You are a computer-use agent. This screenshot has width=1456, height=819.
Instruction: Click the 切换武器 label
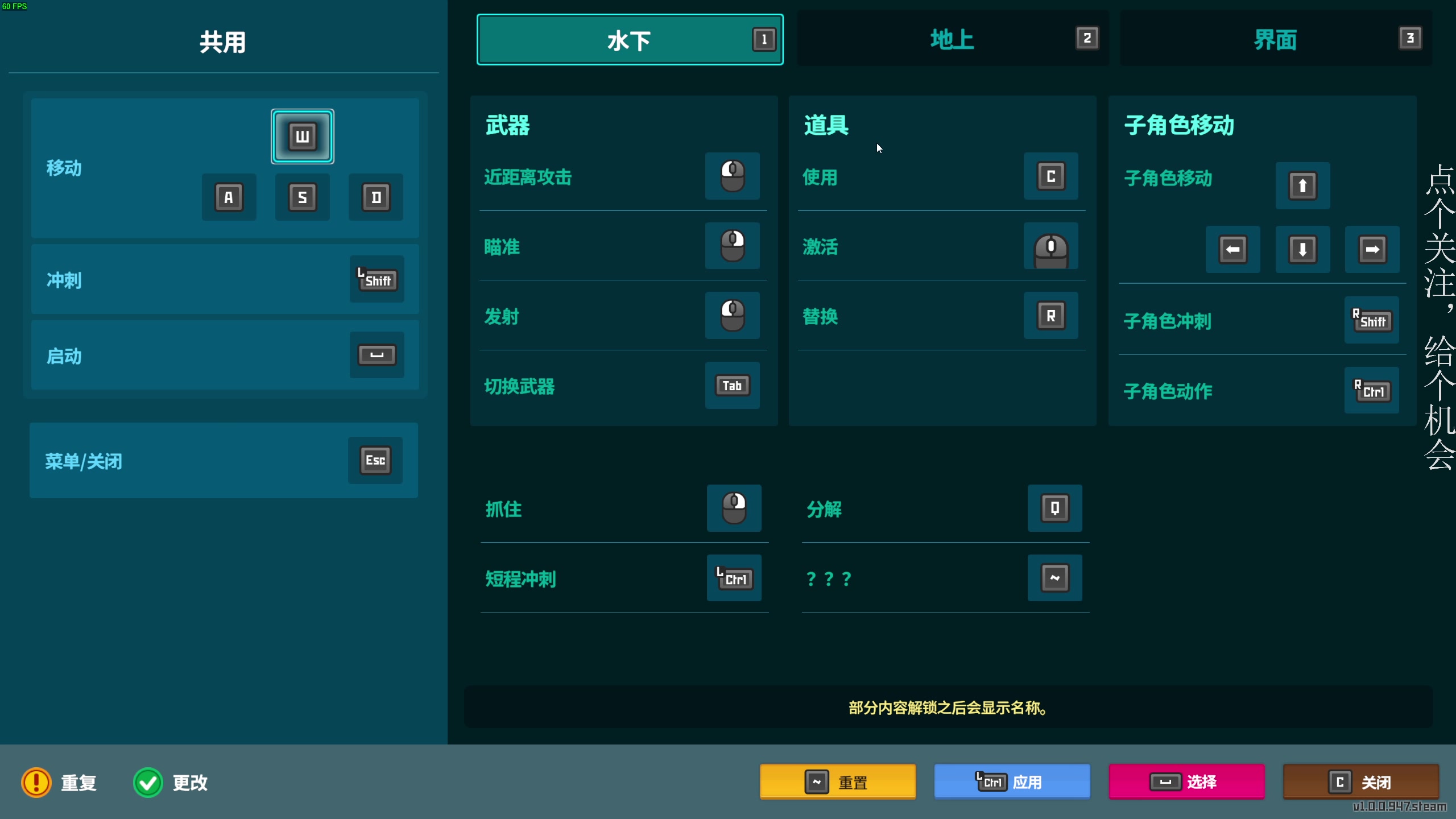[x=519, y=387]
